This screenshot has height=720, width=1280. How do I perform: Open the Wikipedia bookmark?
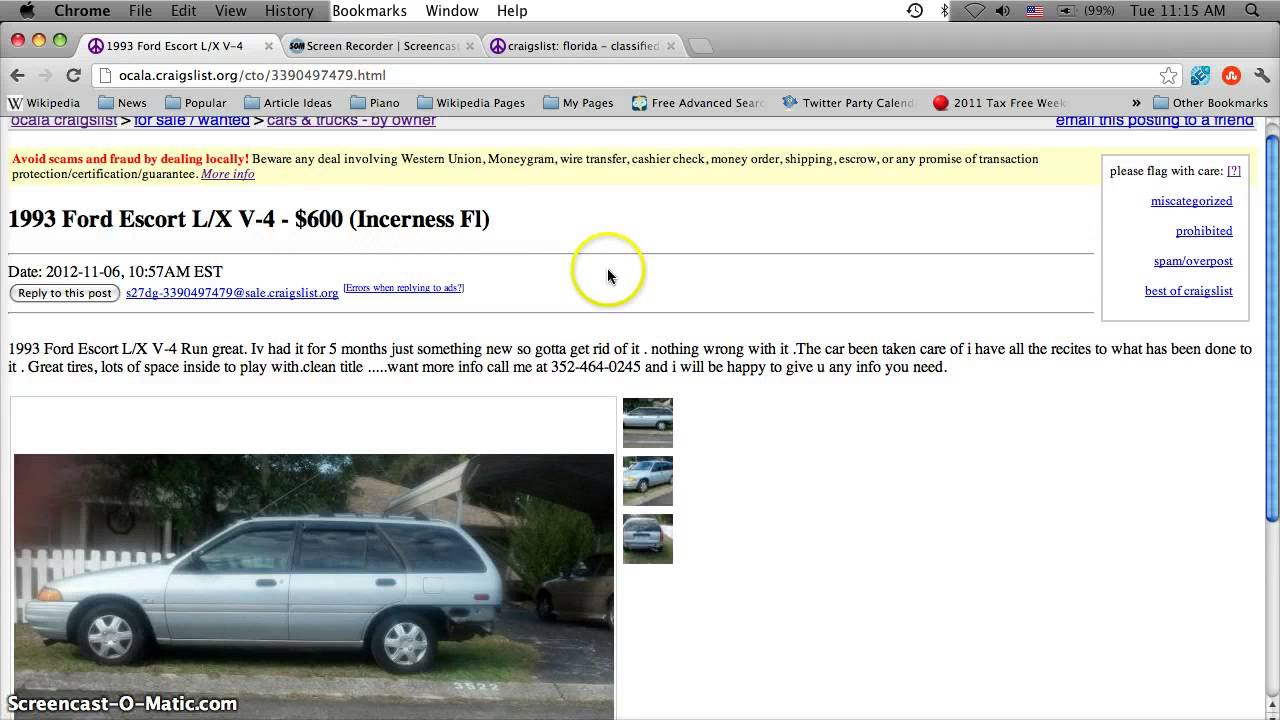pyautogui.click(x=44, y=102)
